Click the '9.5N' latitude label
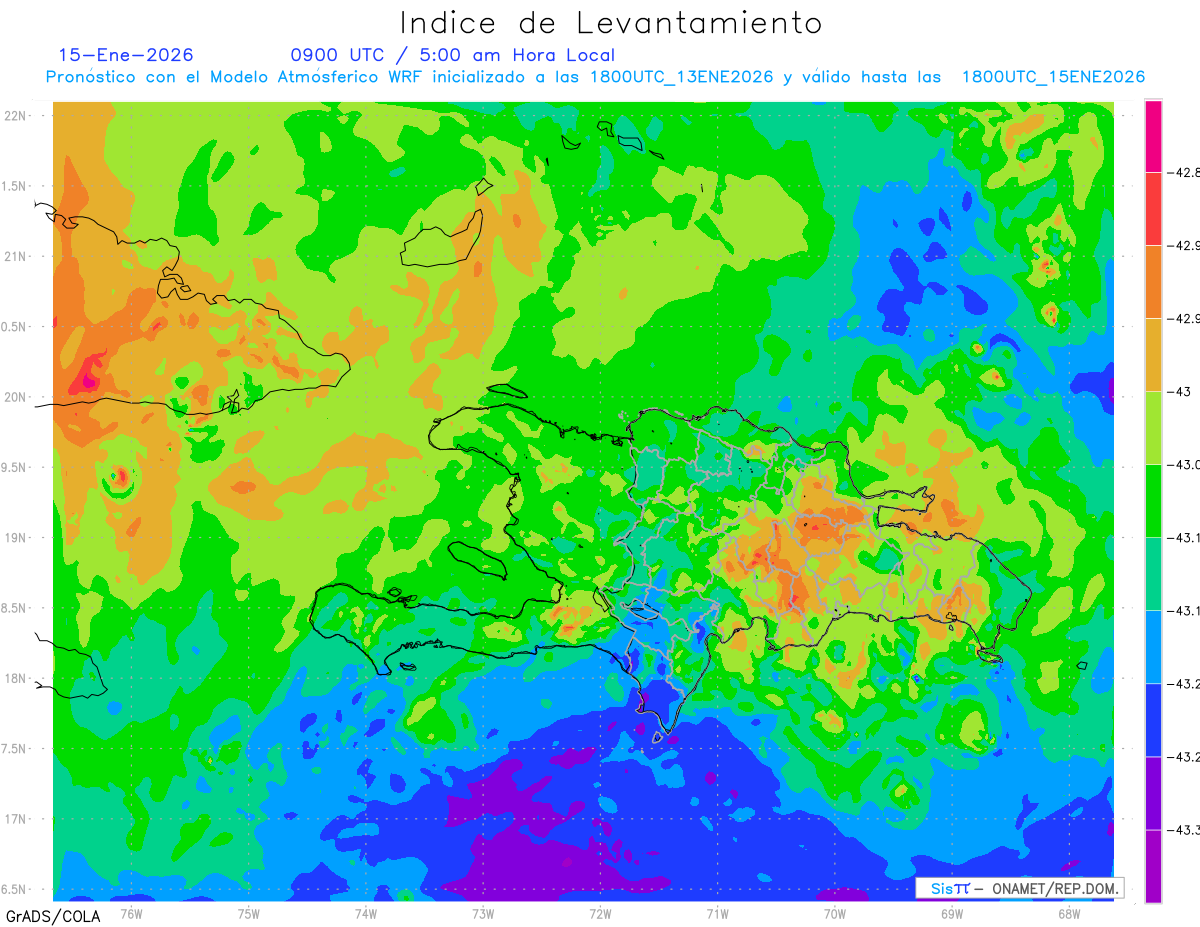The height and width of the screenshot is (927, 1200). tap(14, 467)
